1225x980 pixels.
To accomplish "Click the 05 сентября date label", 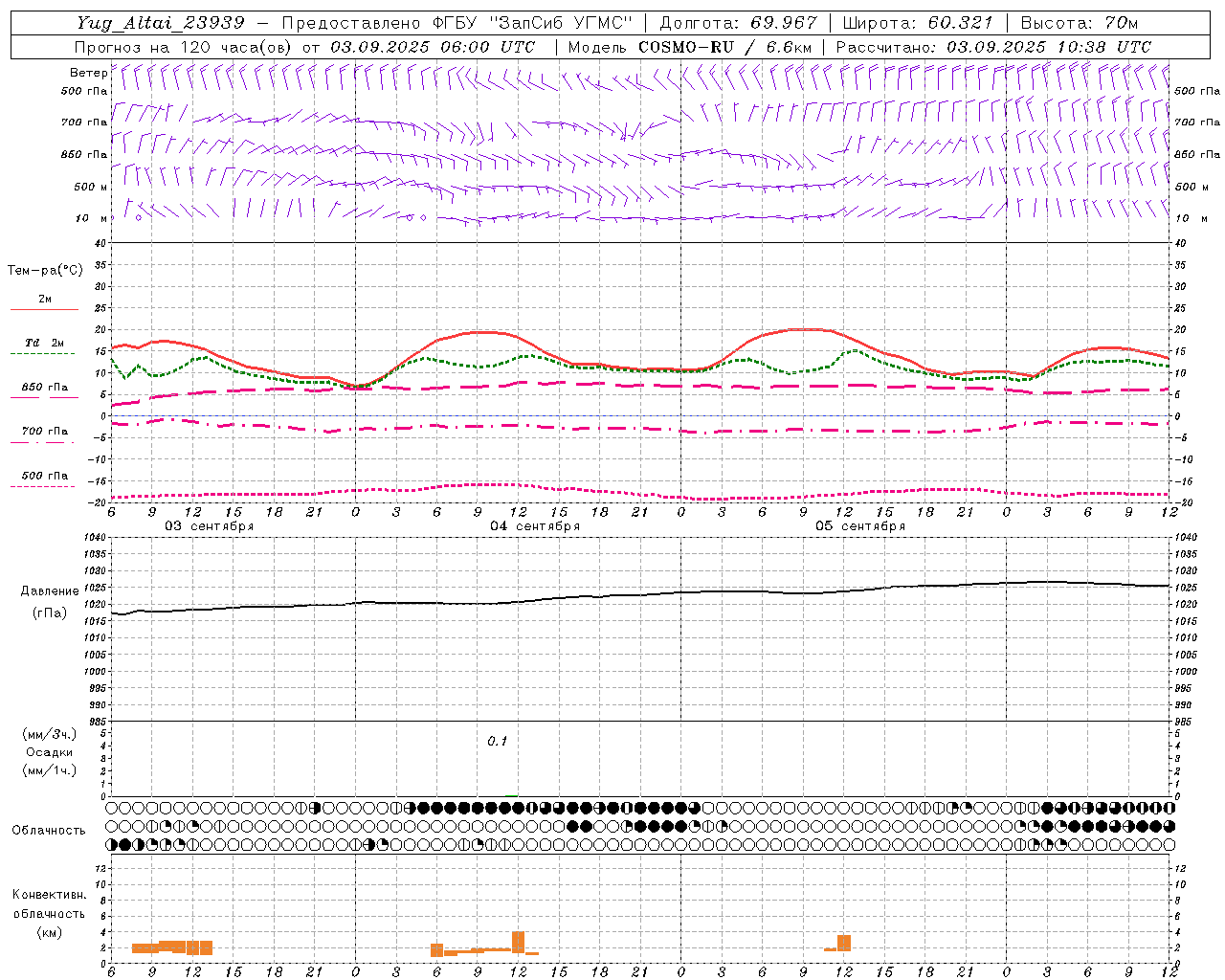I will [860, 526].
